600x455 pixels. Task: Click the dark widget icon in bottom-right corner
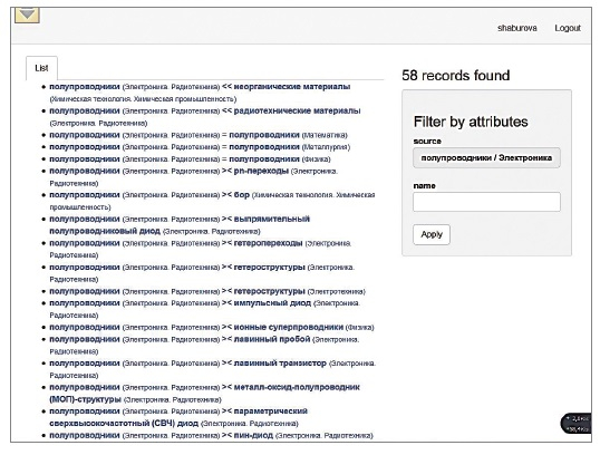pyautogui.click(x=578, y=423)
